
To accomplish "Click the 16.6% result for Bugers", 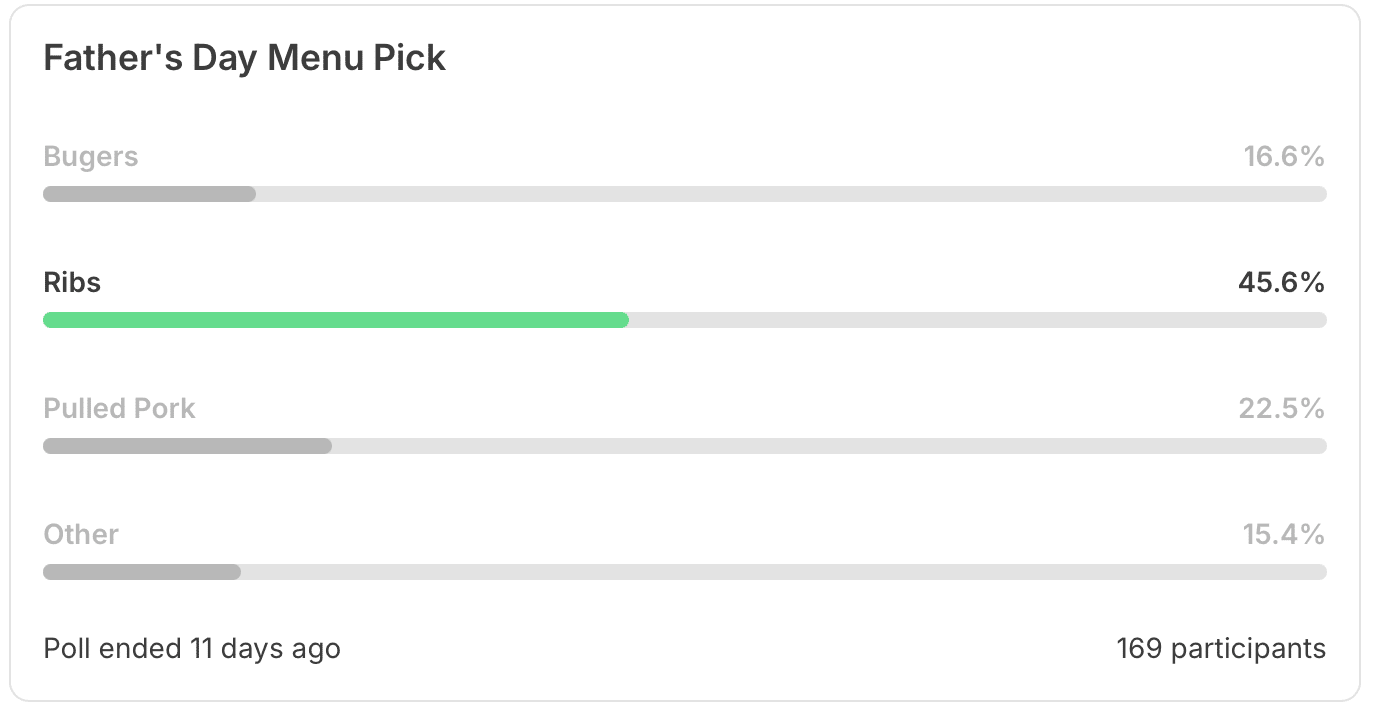I will tap(1284, 157).
